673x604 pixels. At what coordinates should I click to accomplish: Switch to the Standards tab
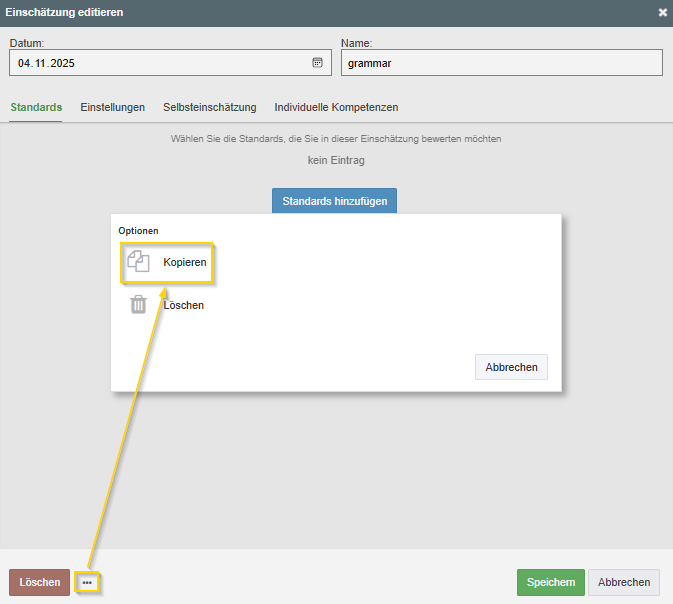pyautogui.click(x=36, y=107)
